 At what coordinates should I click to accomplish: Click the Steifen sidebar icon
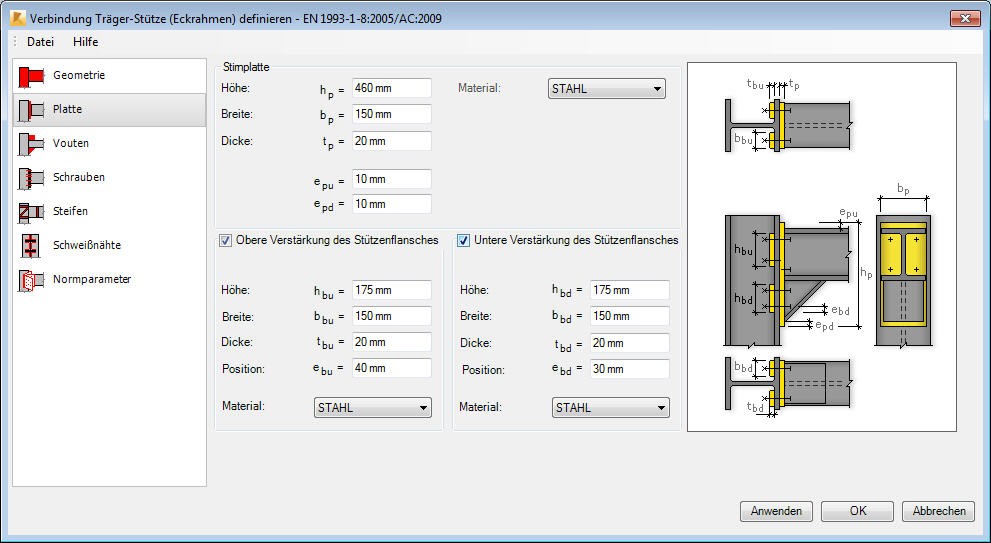pyautogui.click(x=30, y=212)
